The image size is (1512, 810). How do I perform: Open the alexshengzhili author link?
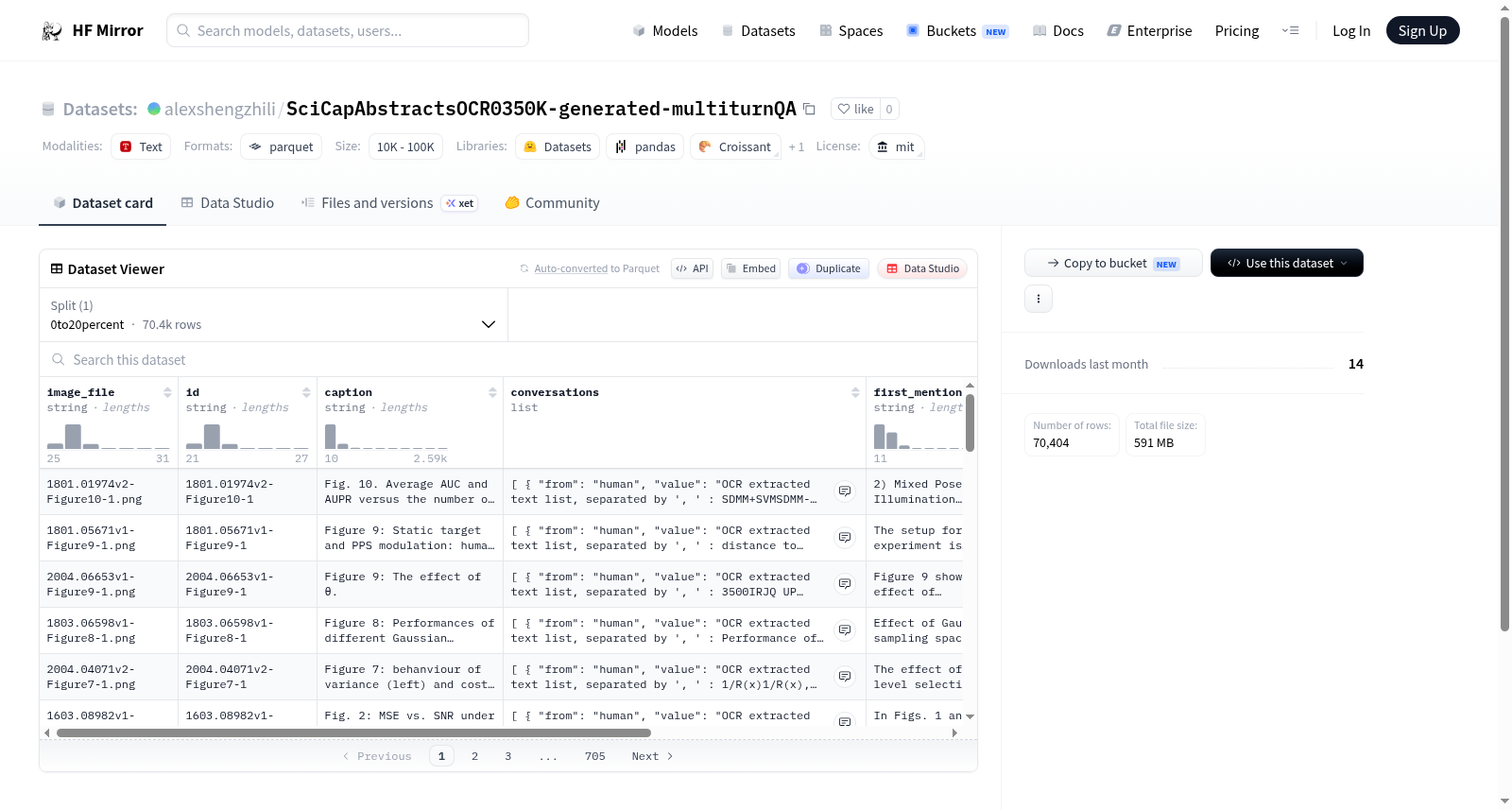220,109
